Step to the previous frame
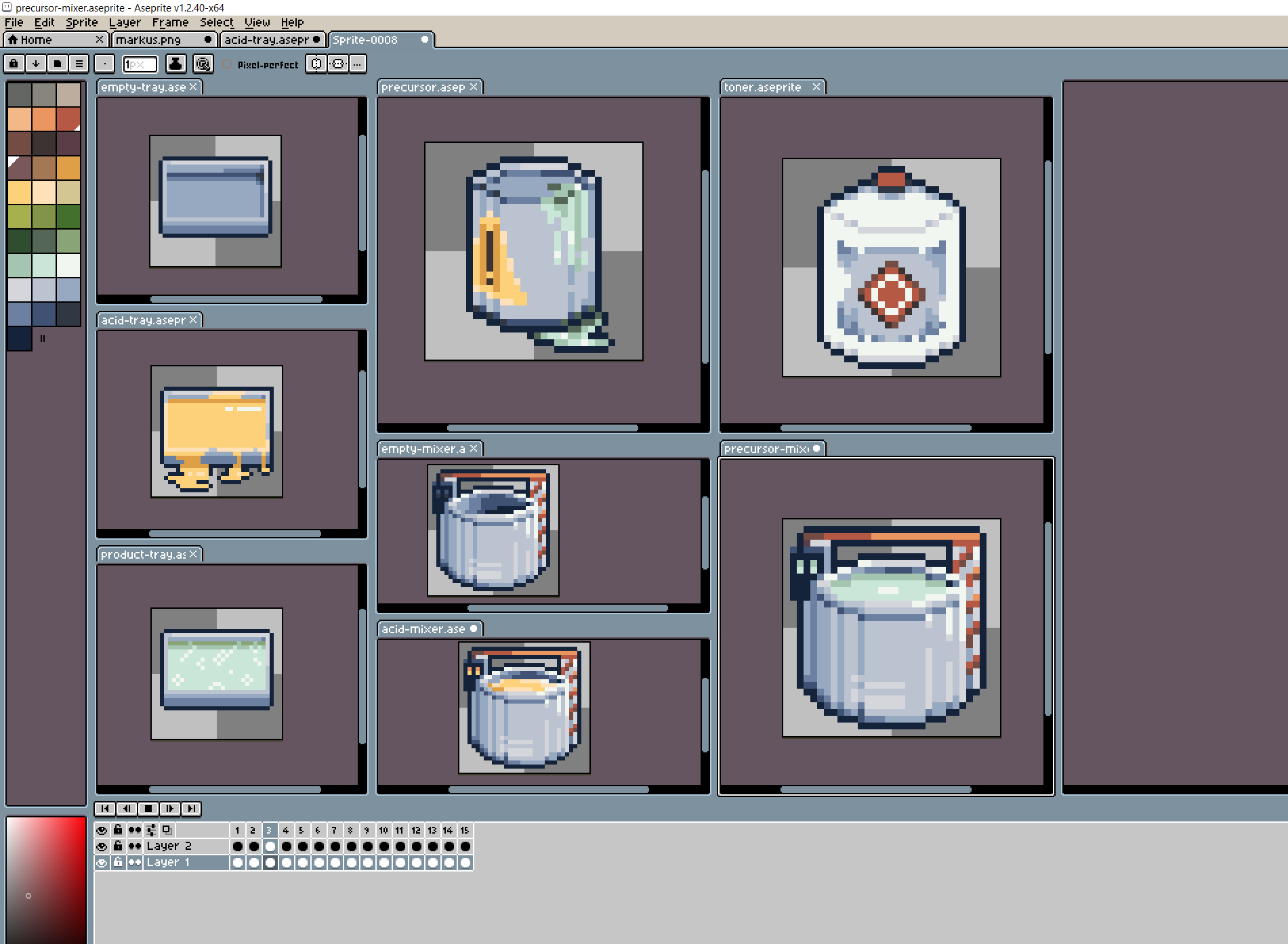Screen dimensions: 1288x944 pos(126,809)
